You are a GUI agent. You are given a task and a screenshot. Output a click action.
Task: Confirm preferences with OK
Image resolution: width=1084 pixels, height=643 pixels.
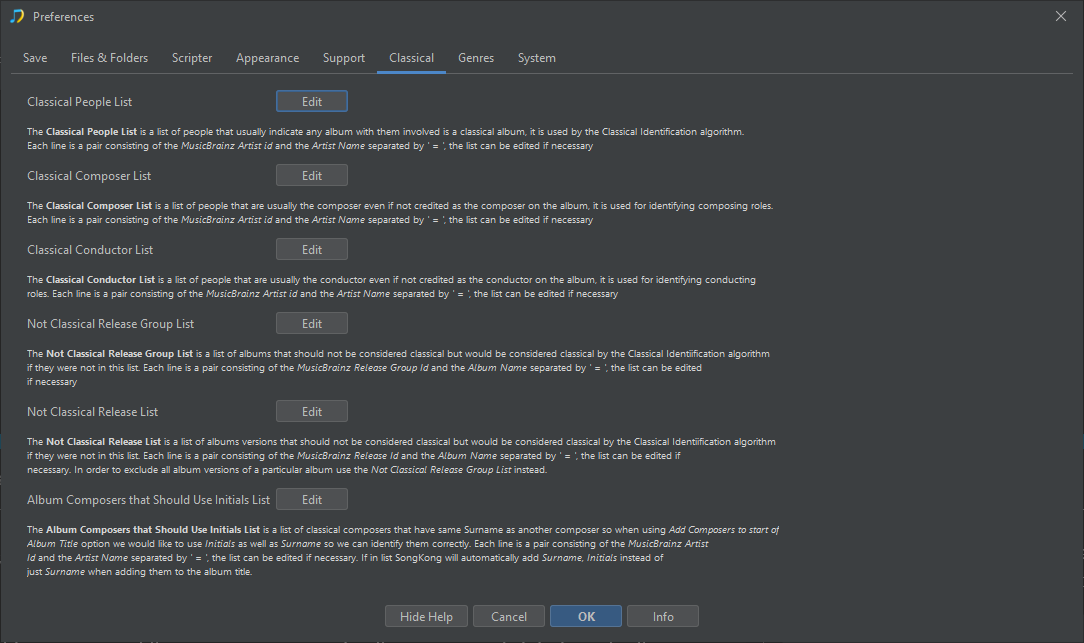[x=586, y=617]
